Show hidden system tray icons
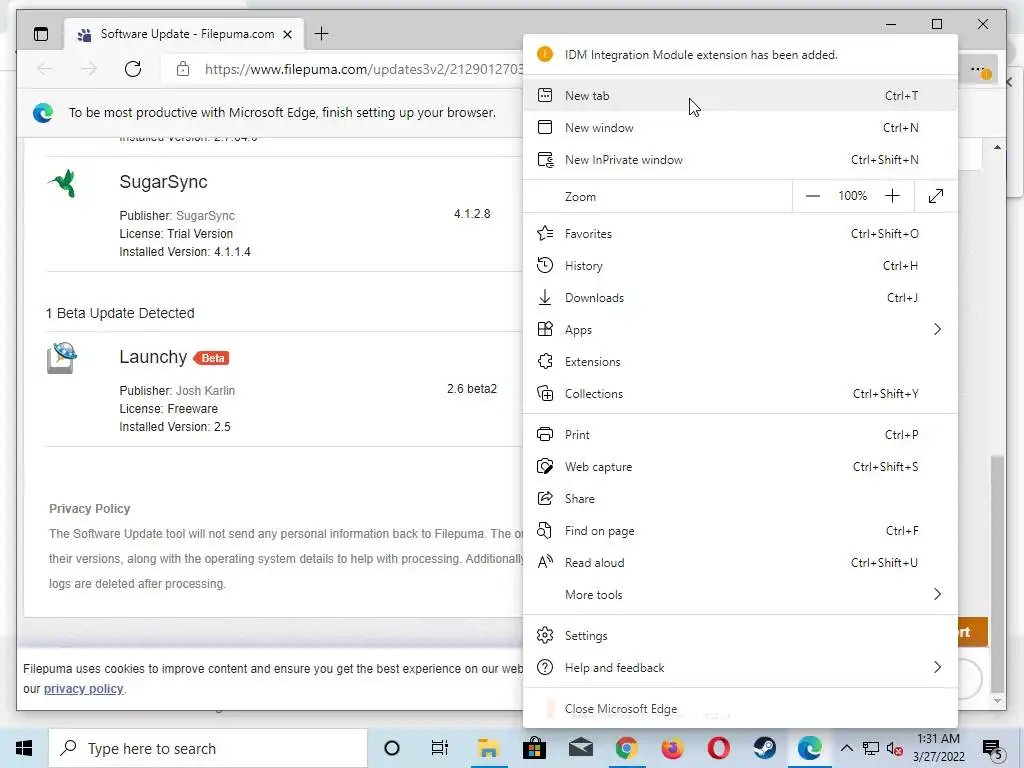The height and width of the screenshot is (768, 1024). (846, 748)
